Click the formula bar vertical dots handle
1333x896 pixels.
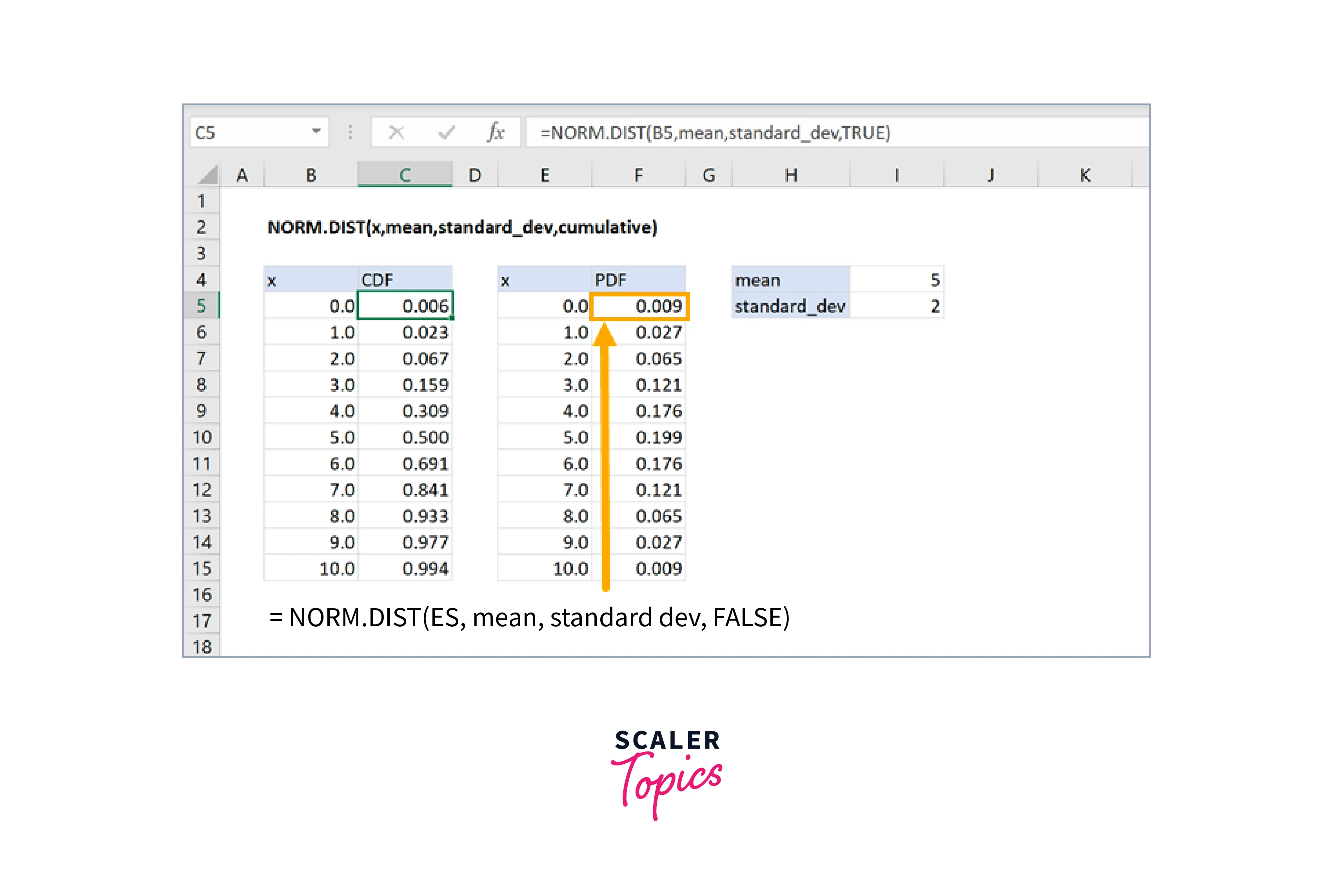350,133
